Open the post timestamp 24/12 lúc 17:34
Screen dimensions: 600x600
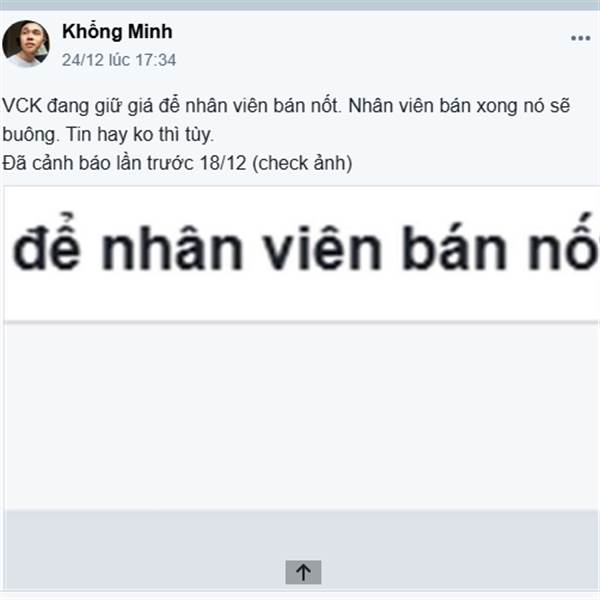(119, 60)
